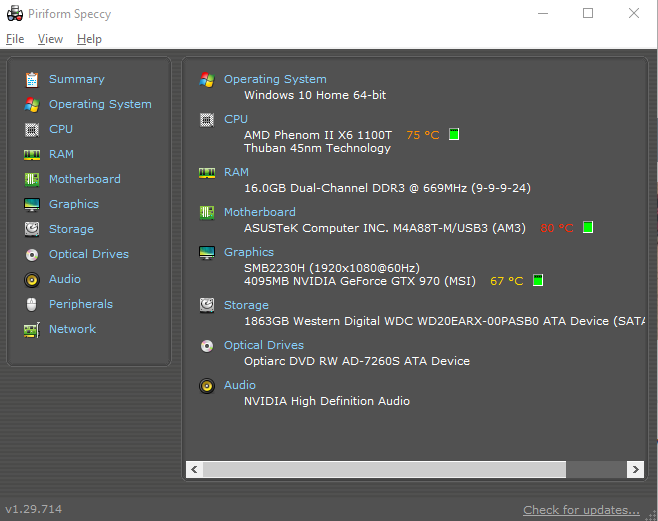Click the Summary clipboard icon in sidebar
Screen dimensions: 658x521
click(x=32, y=79)
